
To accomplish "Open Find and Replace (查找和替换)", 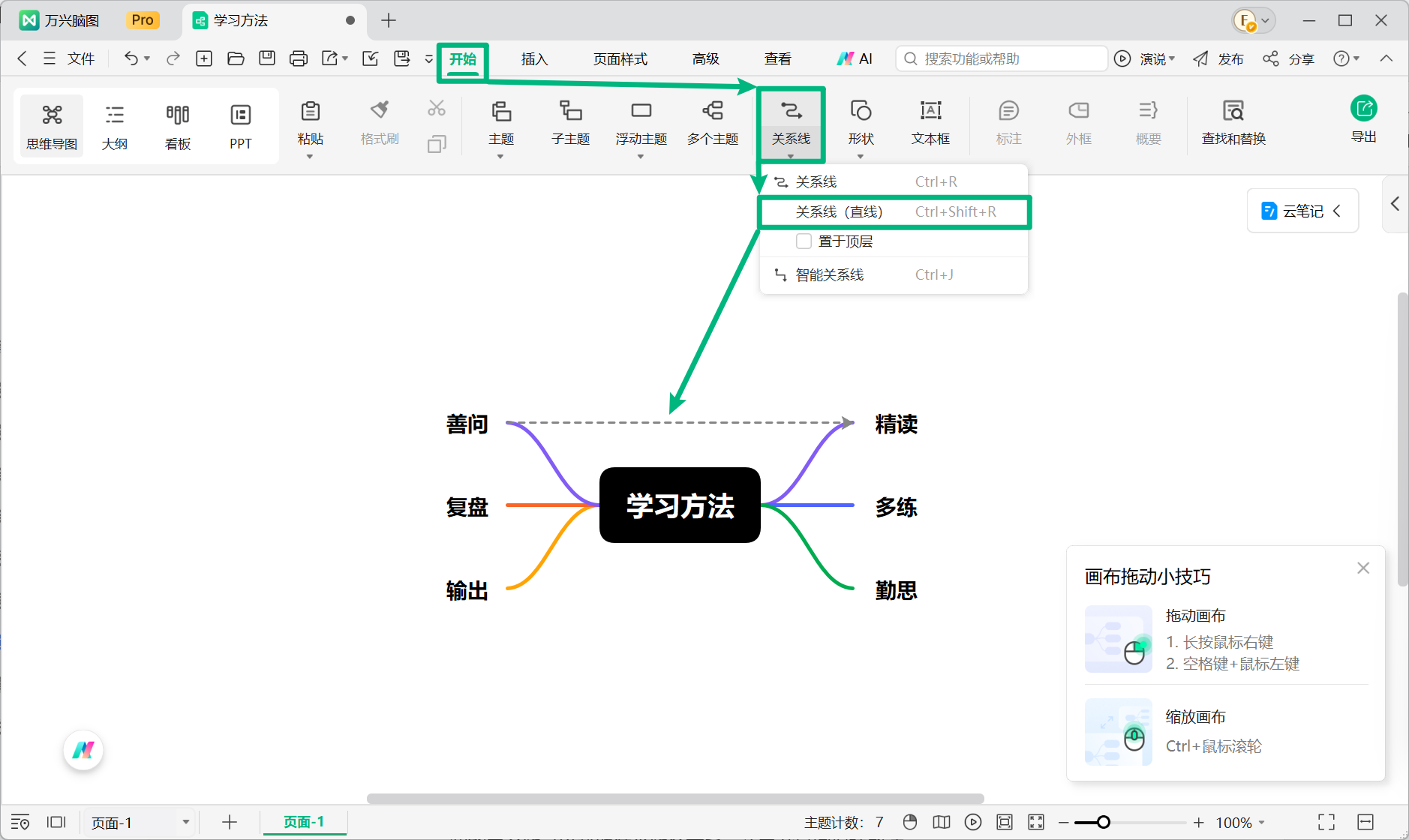I will (1233, 123).
